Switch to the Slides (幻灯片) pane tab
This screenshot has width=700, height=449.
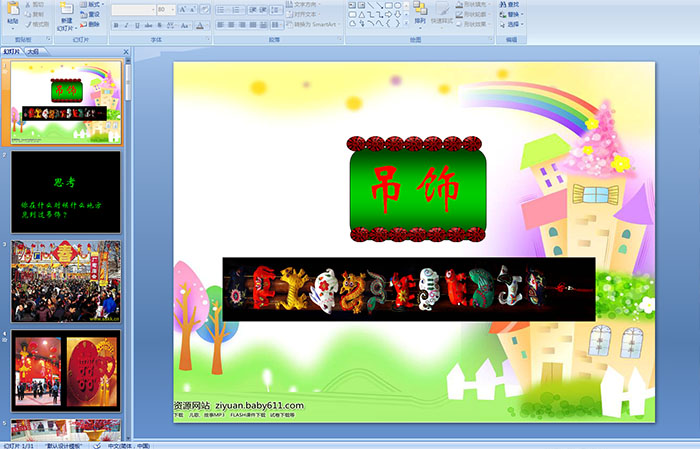(x=11, y=52)
